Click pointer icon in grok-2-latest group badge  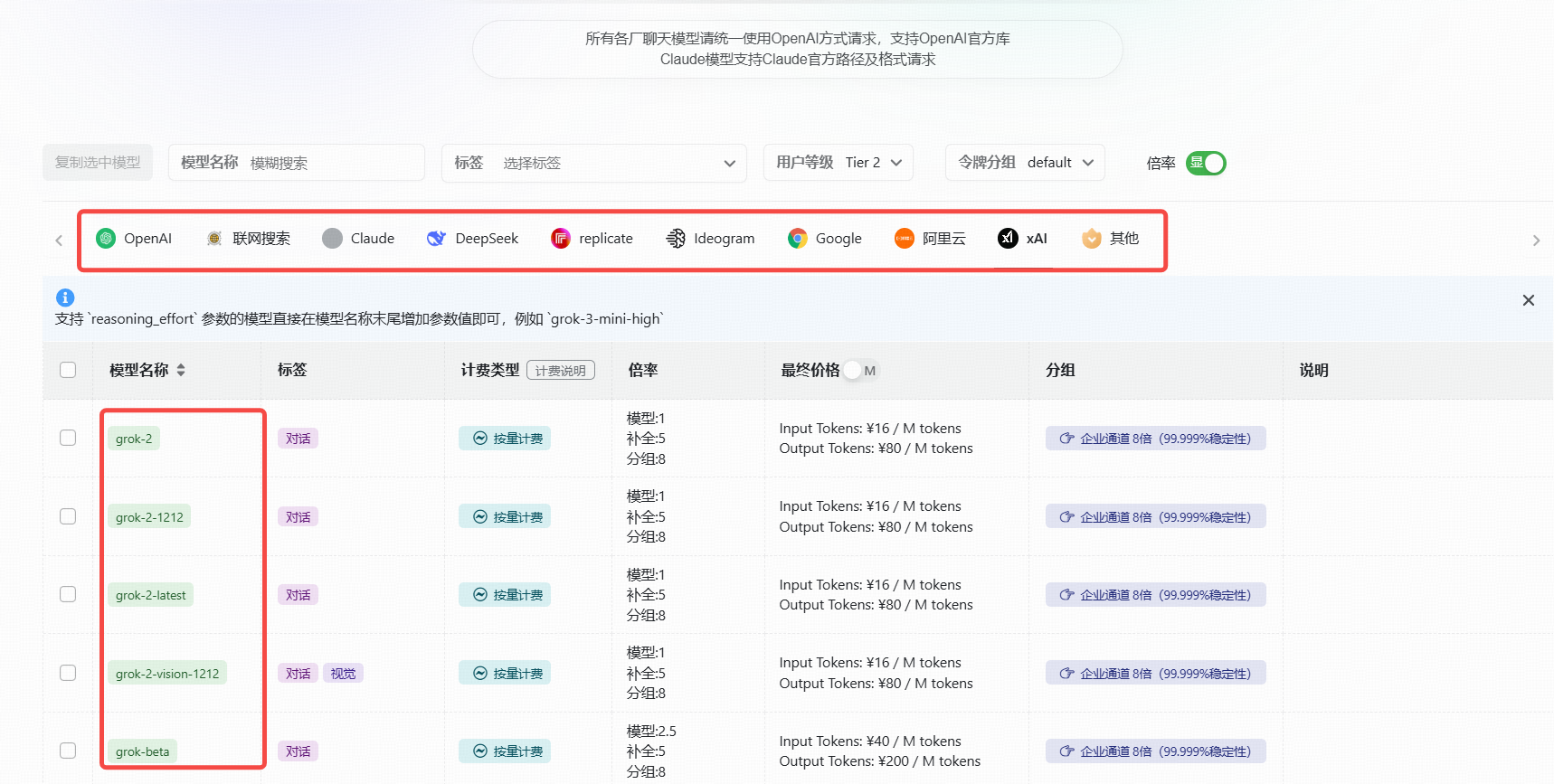[1067, 595]
